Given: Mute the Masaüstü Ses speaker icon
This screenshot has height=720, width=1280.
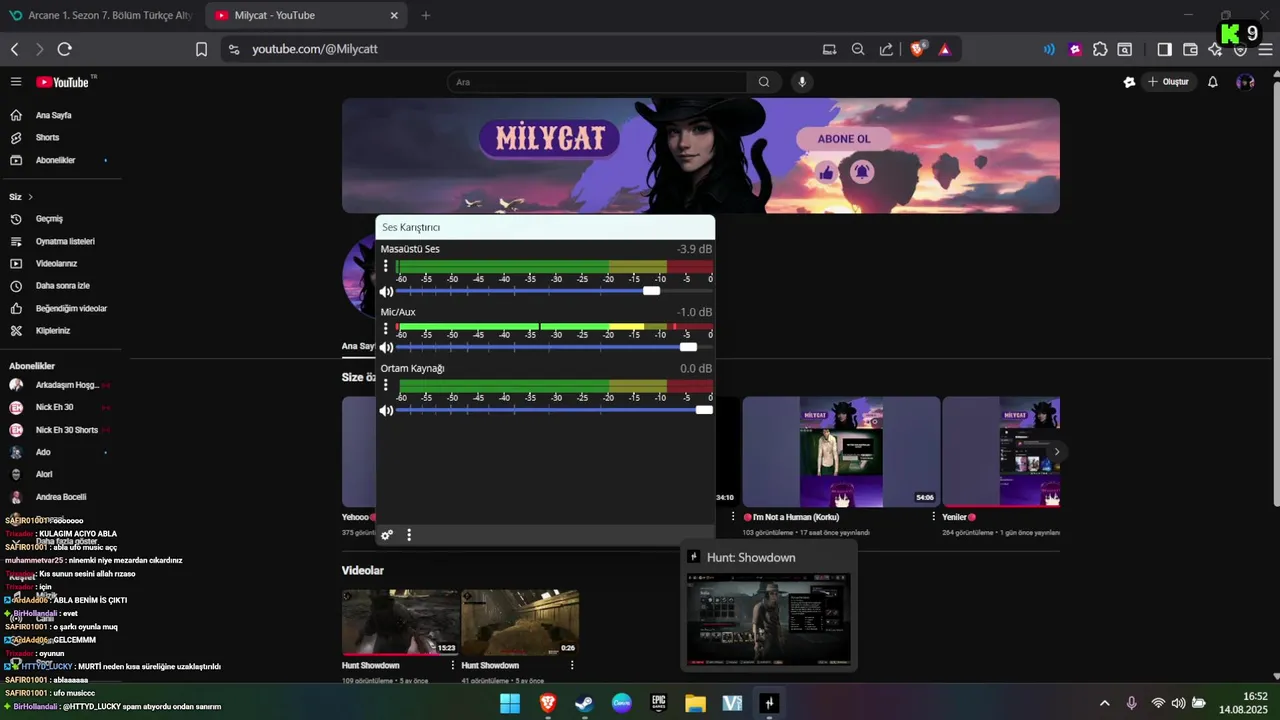Looking at the screenshot, I should coord(386,292).
